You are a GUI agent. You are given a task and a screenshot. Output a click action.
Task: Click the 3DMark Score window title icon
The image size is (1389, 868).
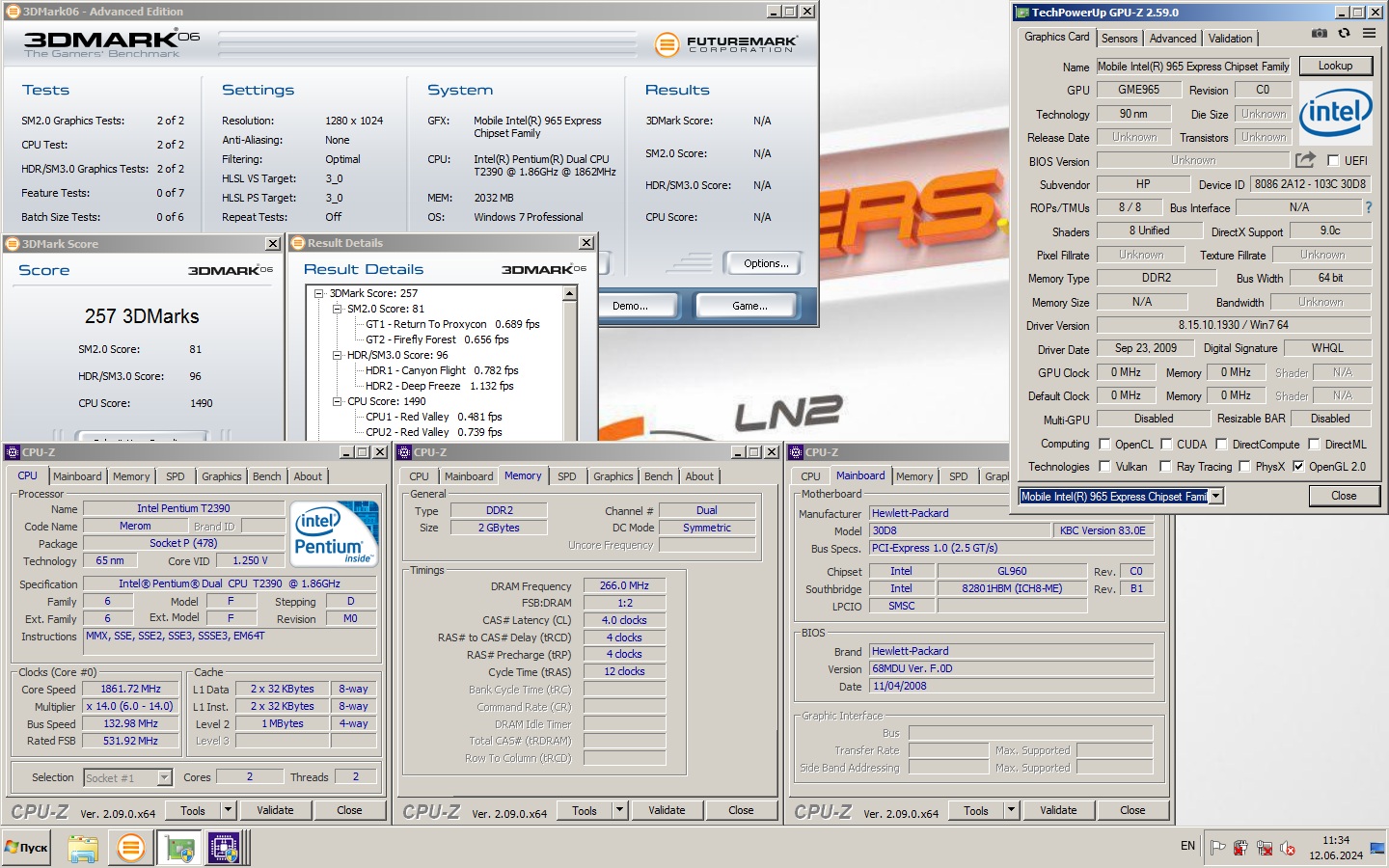(12, 244)
